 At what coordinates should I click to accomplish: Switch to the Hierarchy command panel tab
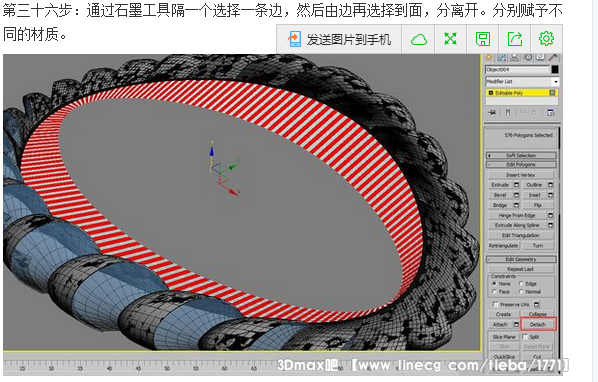[514, 58]
